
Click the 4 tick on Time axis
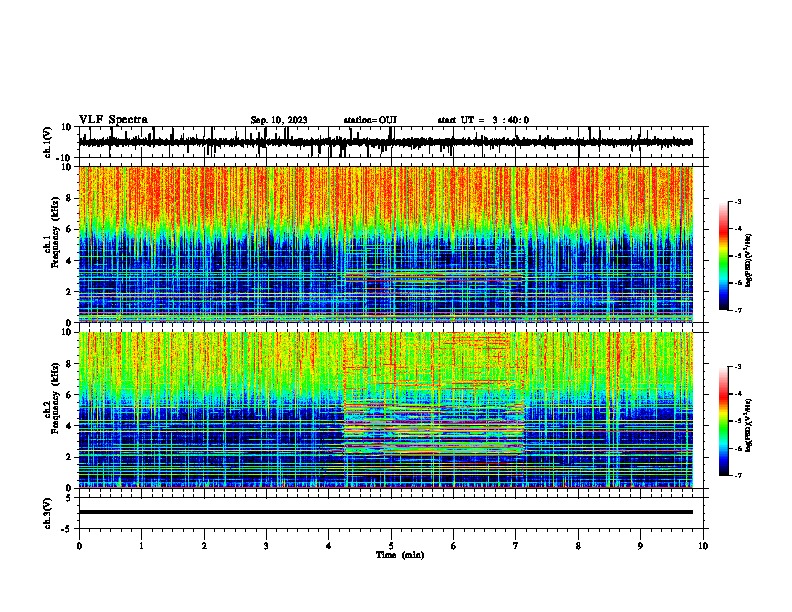(x=329, y=546)
